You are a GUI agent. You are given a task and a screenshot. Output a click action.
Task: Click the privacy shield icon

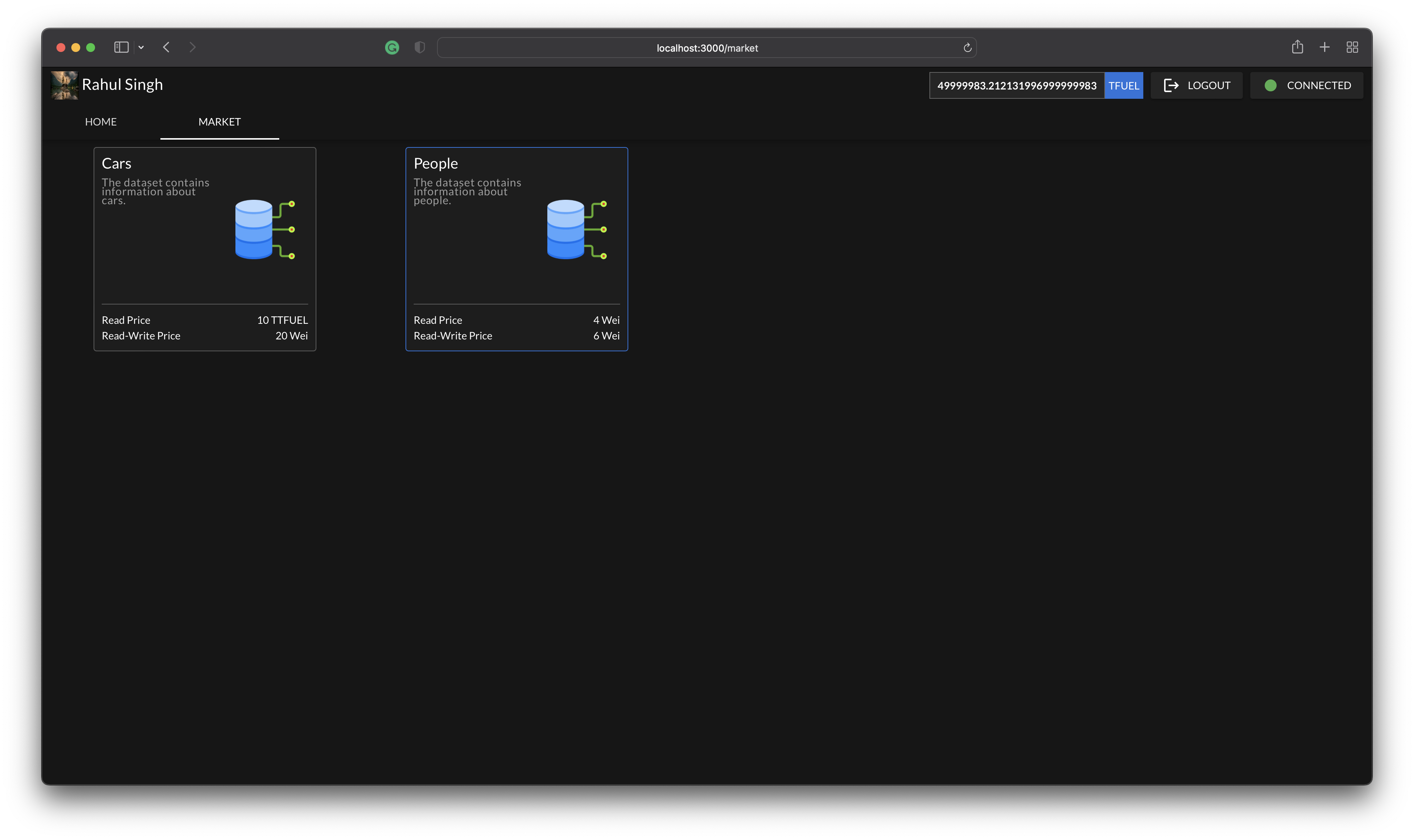tap(419, 48)
